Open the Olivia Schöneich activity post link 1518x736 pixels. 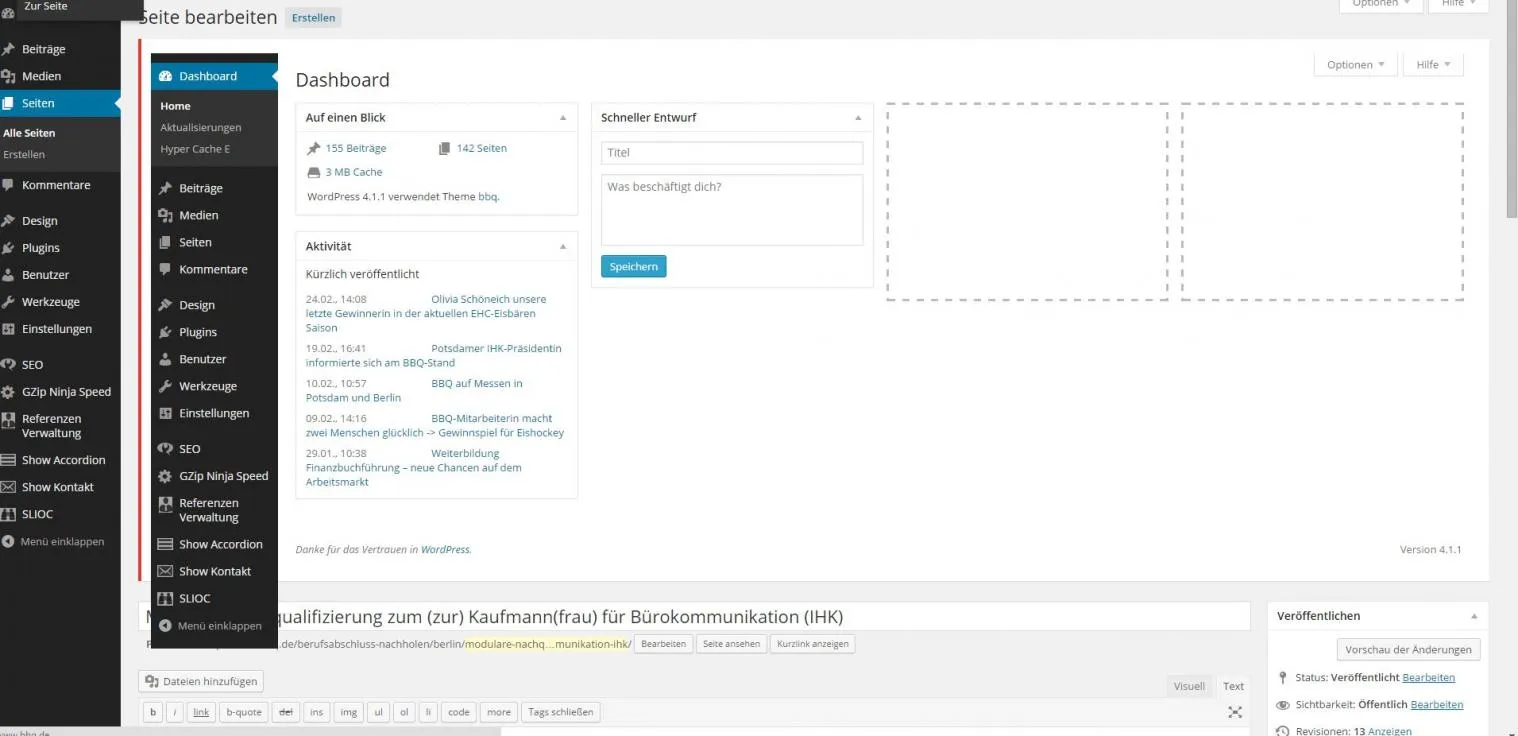(426, 313)
